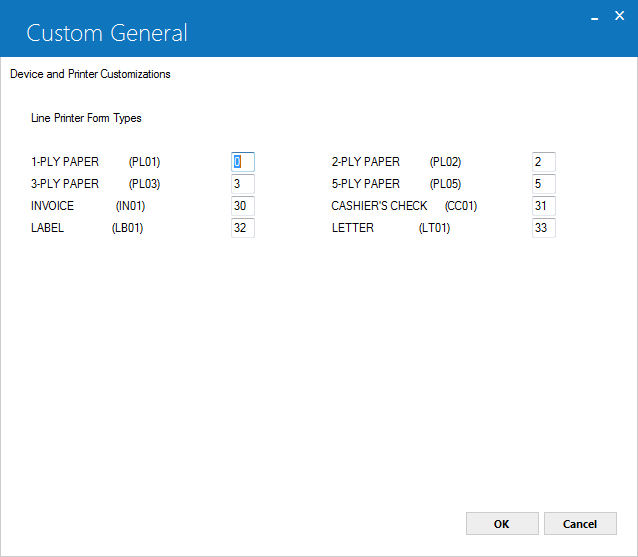Confirm changes with the OK button
Image resolution: width=638 pixels, height=557 pixels.
tap(502, 524)
